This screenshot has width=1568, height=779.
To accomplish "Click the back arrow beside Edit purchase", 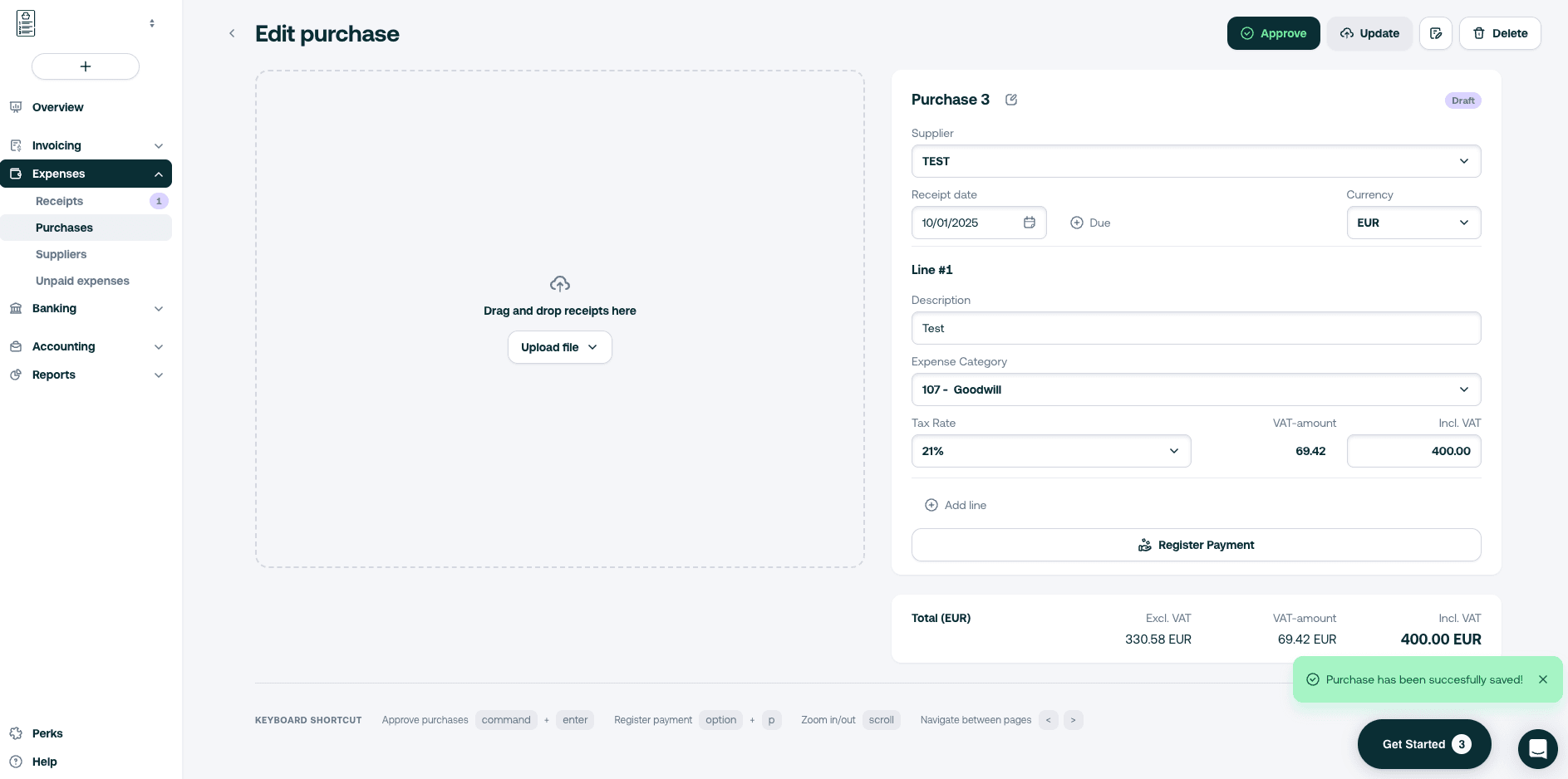I will 232,33.
